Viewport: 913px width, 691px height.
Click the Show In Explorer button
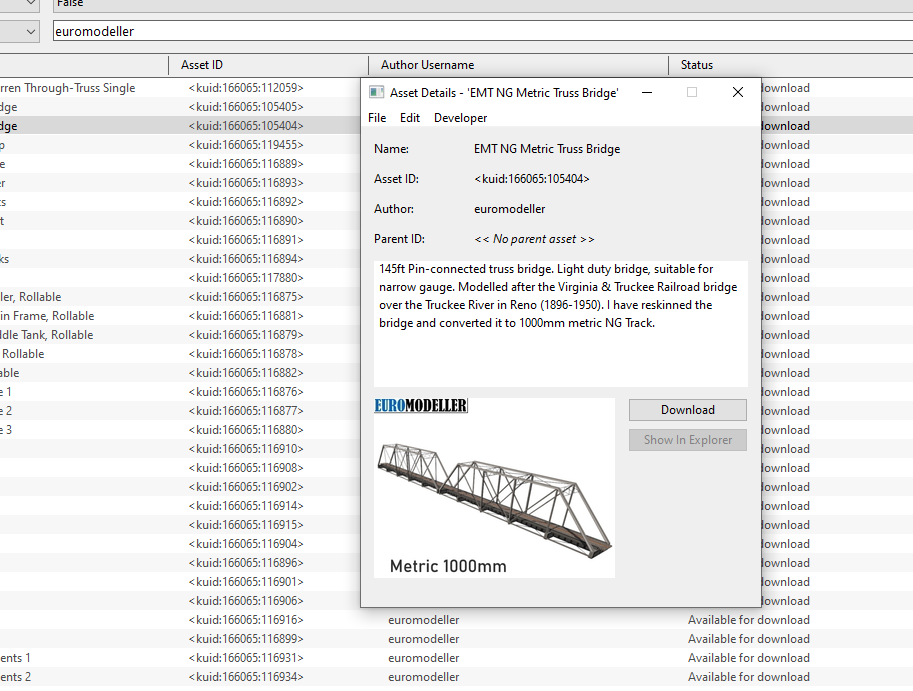688,440
